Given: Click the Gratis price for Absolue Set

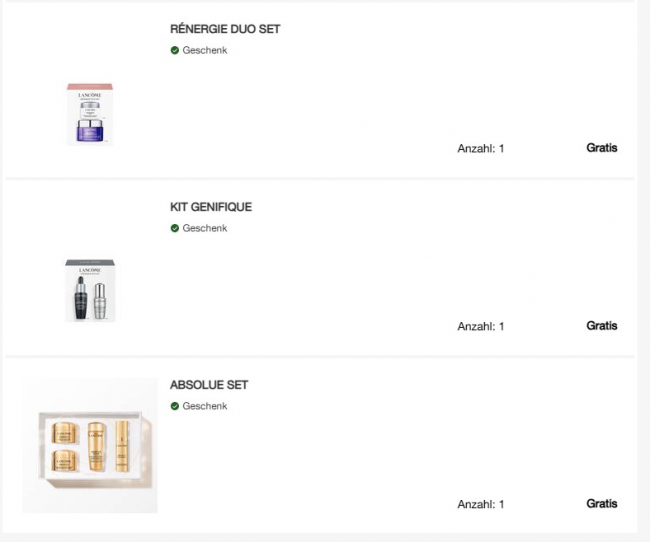Looking at the screenshot, I should pos(602,504).
